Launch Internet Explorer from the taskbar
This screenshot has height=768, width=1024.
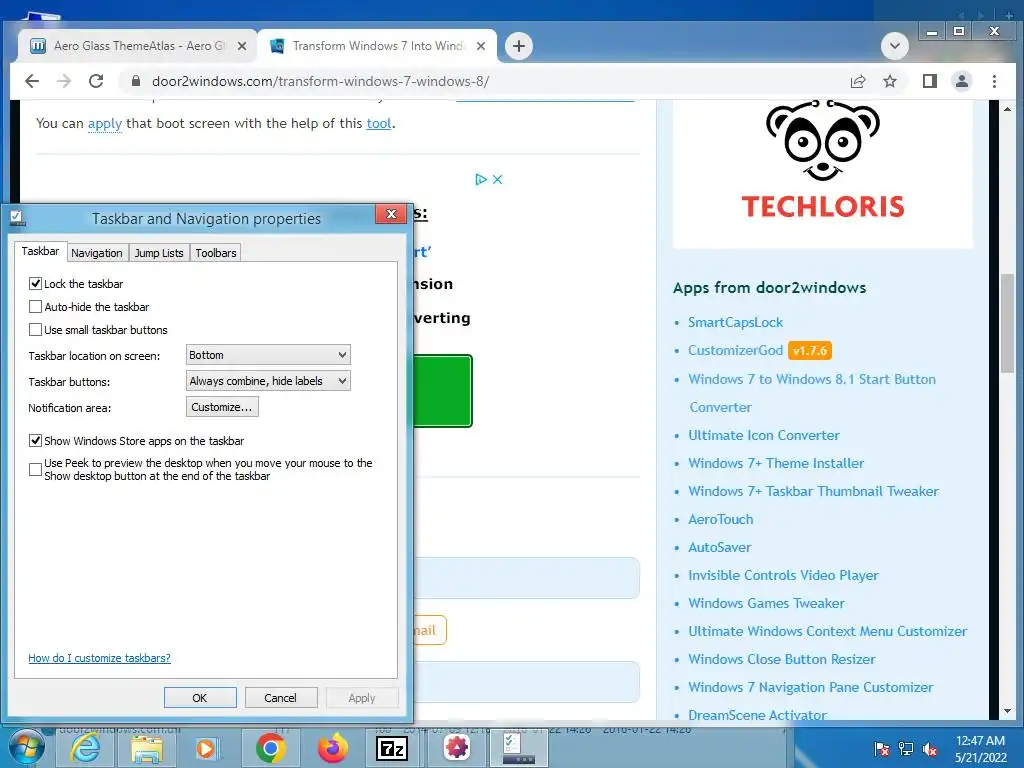[x=86, y=748]
